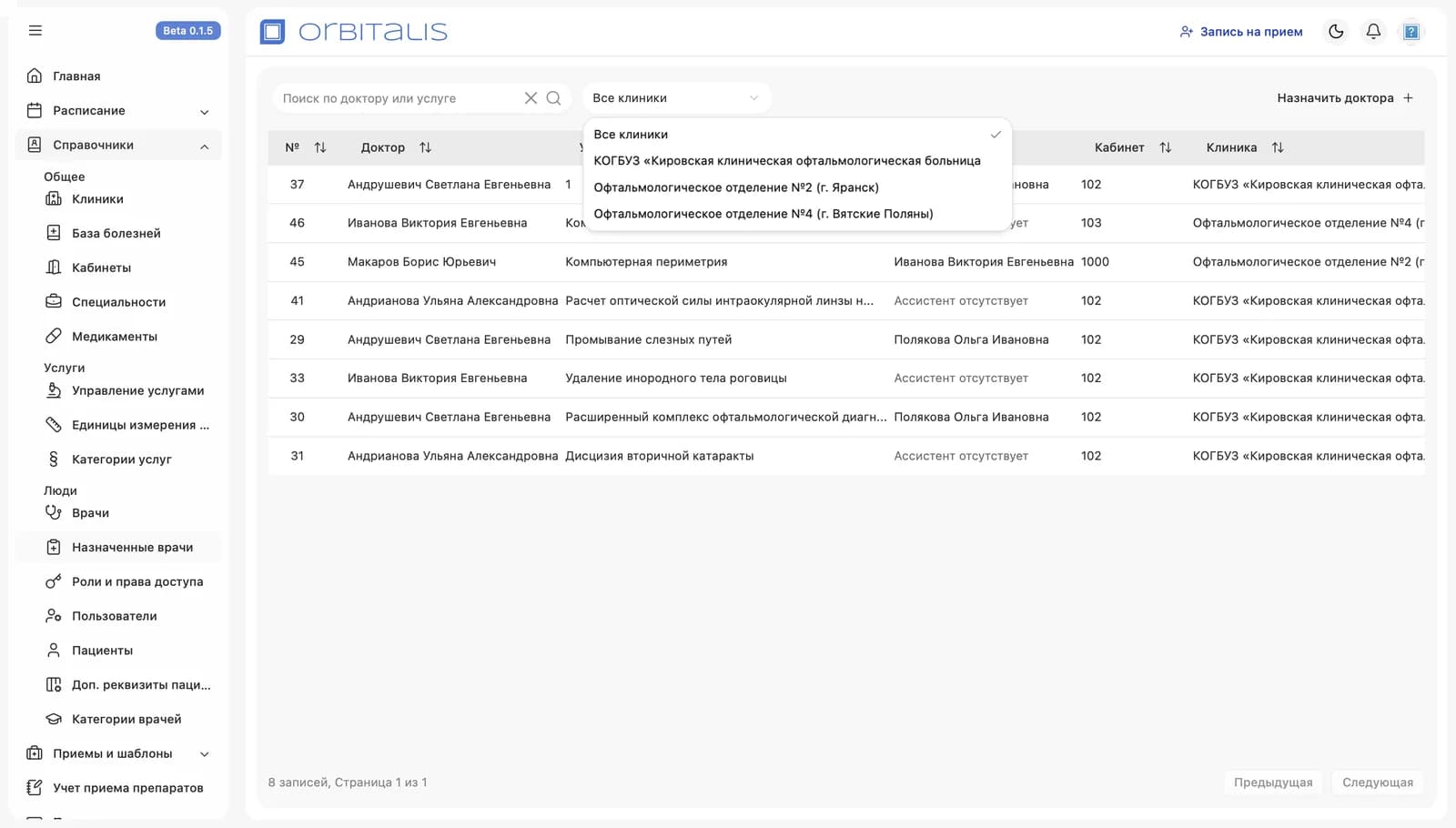Sort table by № column
Image resolution: width=1456 pixels, height=828 pixels.
[x=320, y=147]
